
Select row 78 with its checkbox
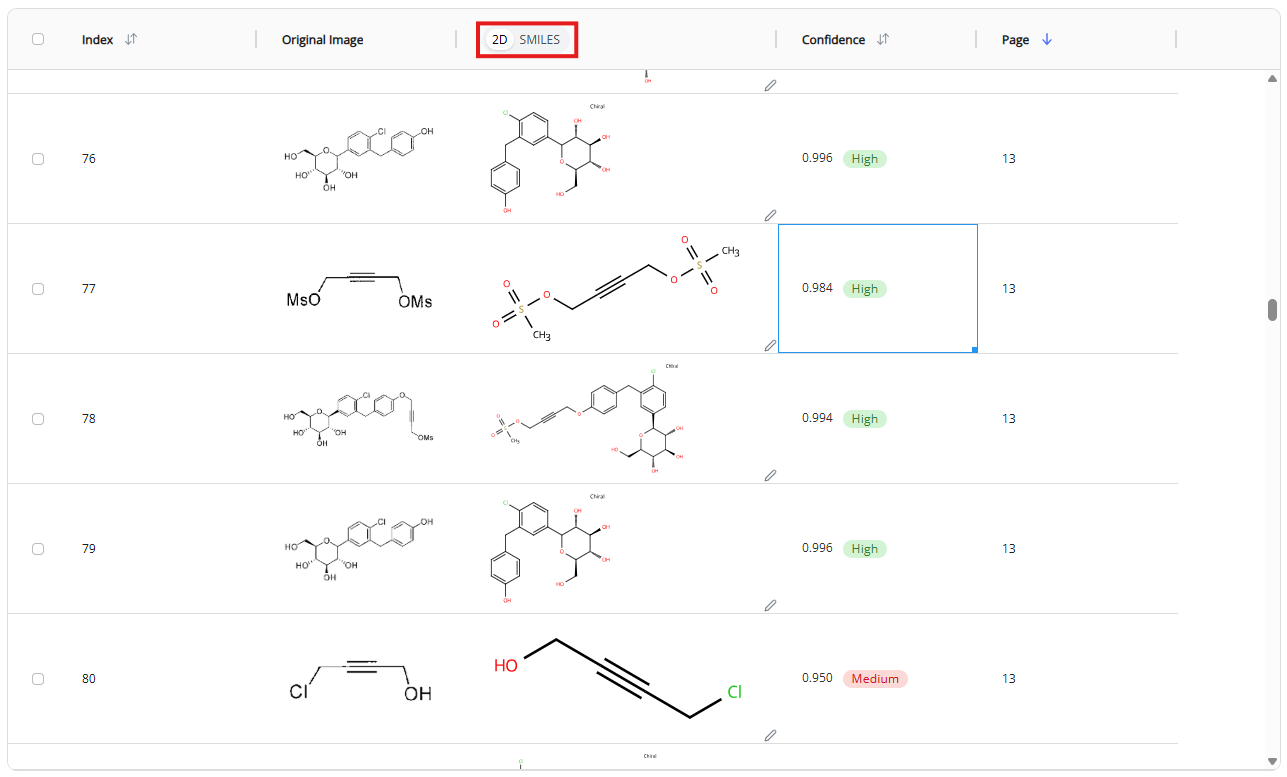tap(38, 419)
